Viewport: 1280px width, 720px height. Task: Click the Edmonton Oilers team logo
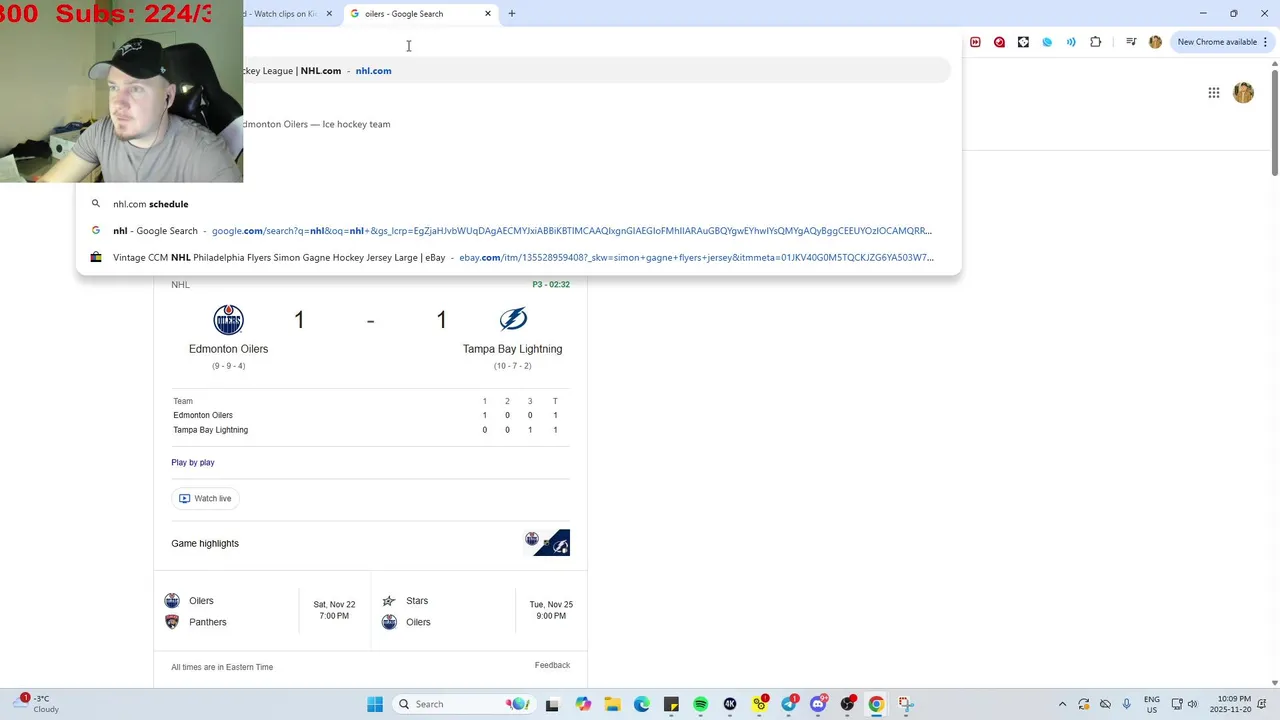click(x=228, y=319)
